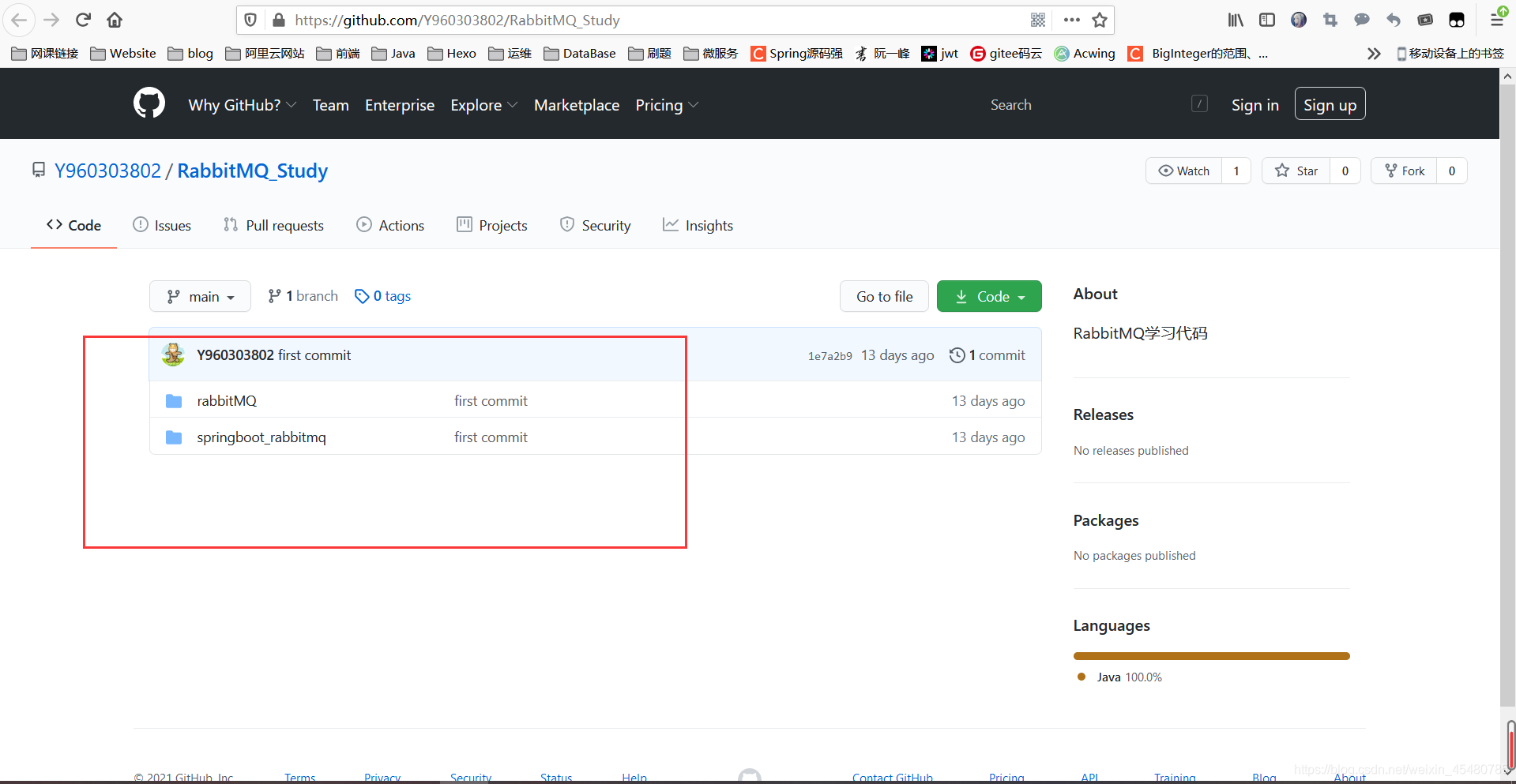The width and height of the screenshot is (1516, 784).
Task: Go to browser Home icon
Action: 115,20
